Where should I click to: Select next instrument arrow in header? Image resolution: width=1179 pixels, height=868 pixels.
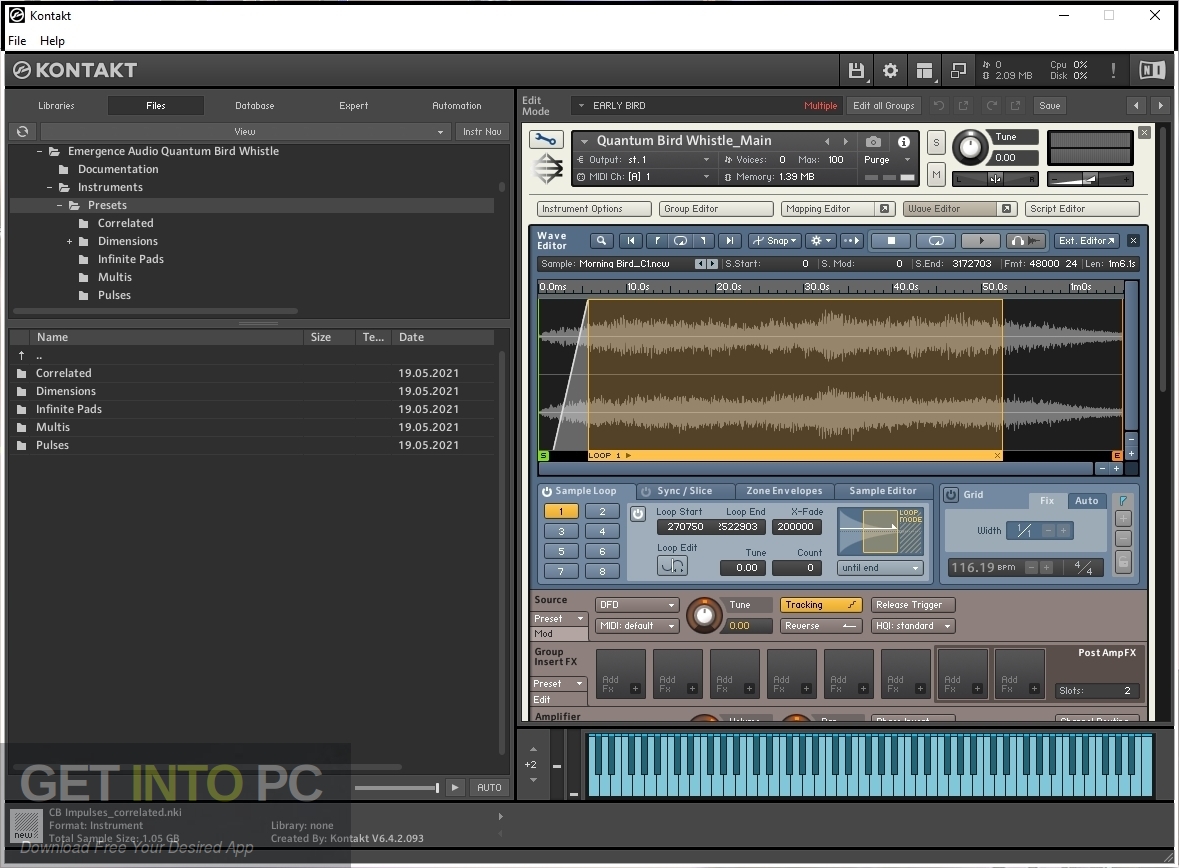coord(1160,106)
